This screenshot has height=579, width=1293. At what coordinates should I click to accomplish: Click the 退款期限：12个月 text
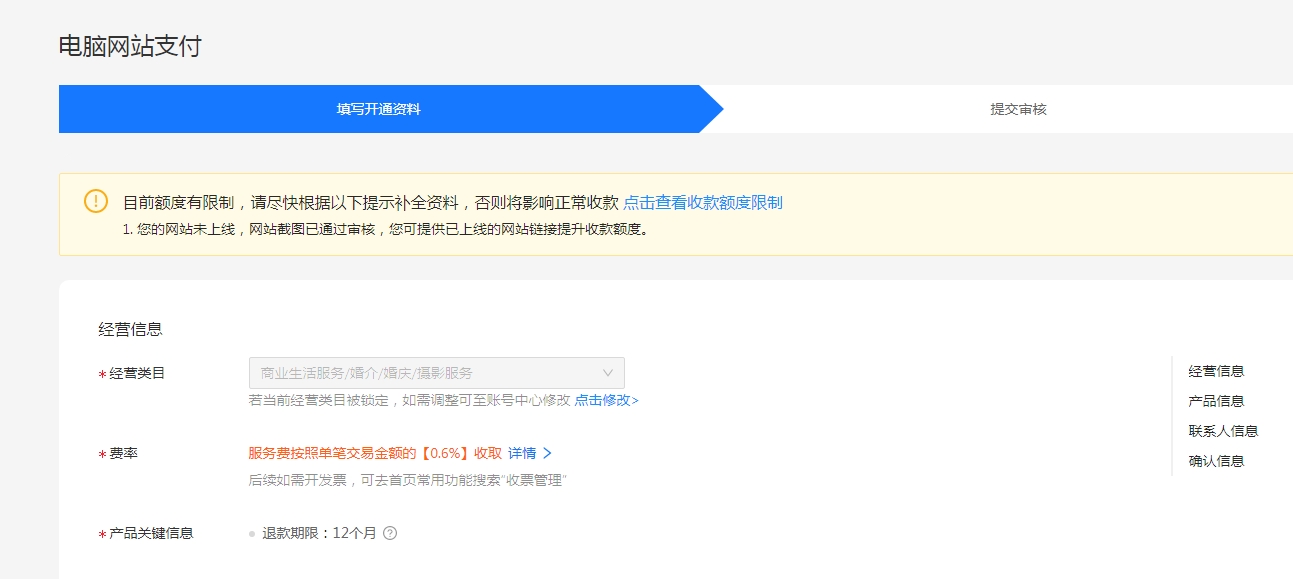pyautogui.click(x=319, y=533)
